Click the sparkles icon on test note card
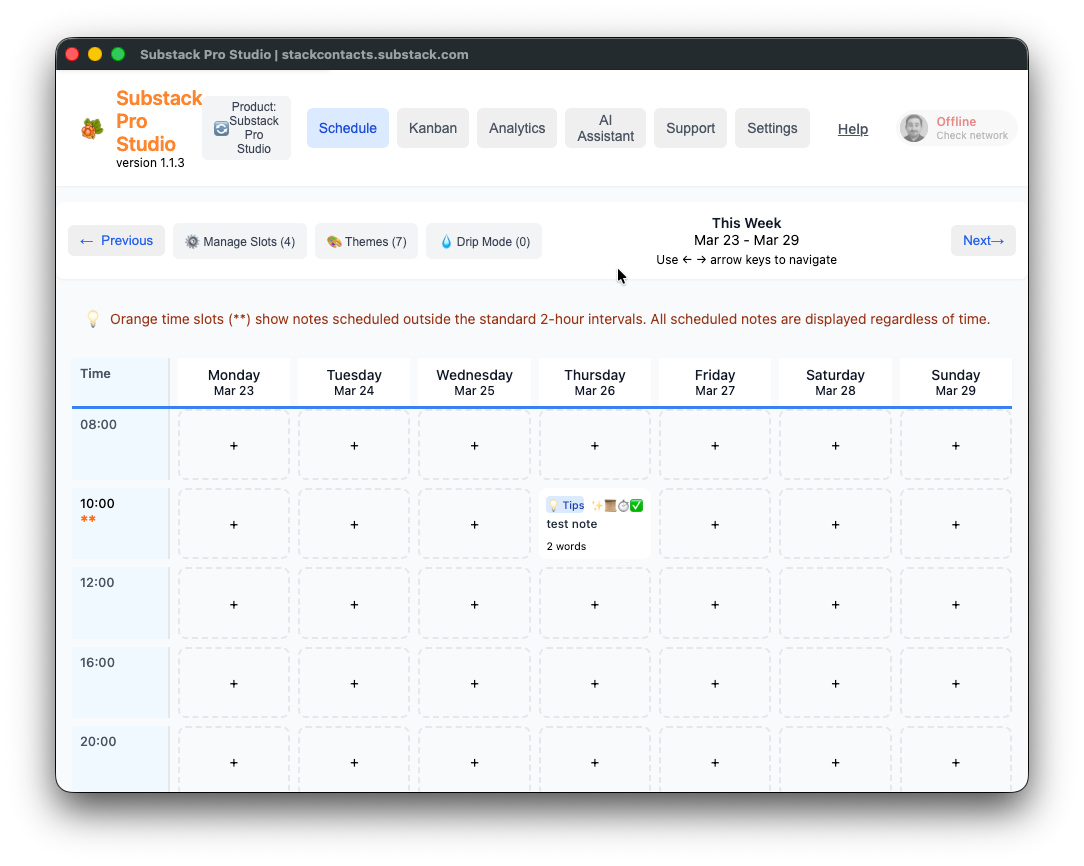 (x=597, y=505)
